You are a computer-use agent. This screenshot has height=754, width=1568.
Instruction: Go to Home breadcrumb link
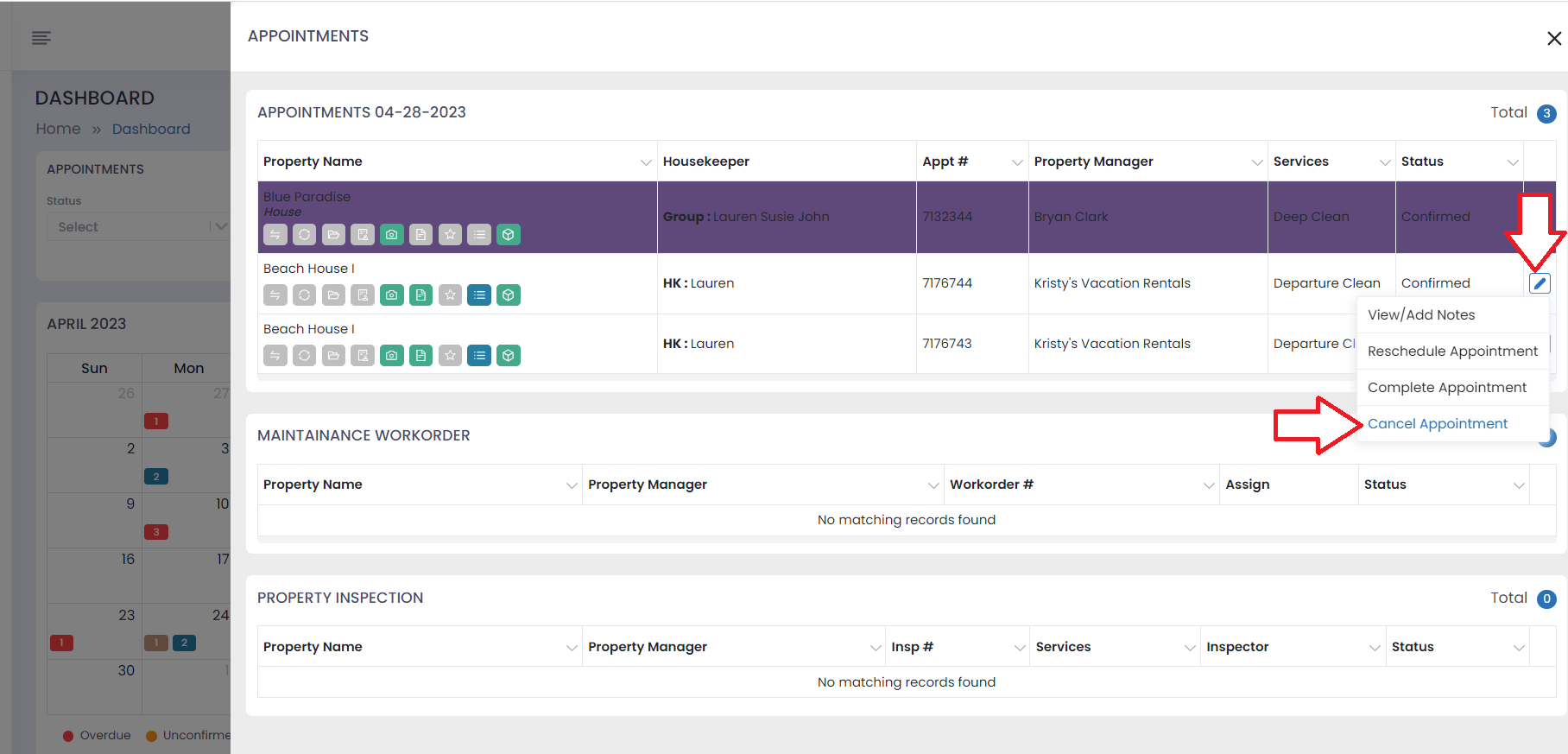[x=58, y=129]
